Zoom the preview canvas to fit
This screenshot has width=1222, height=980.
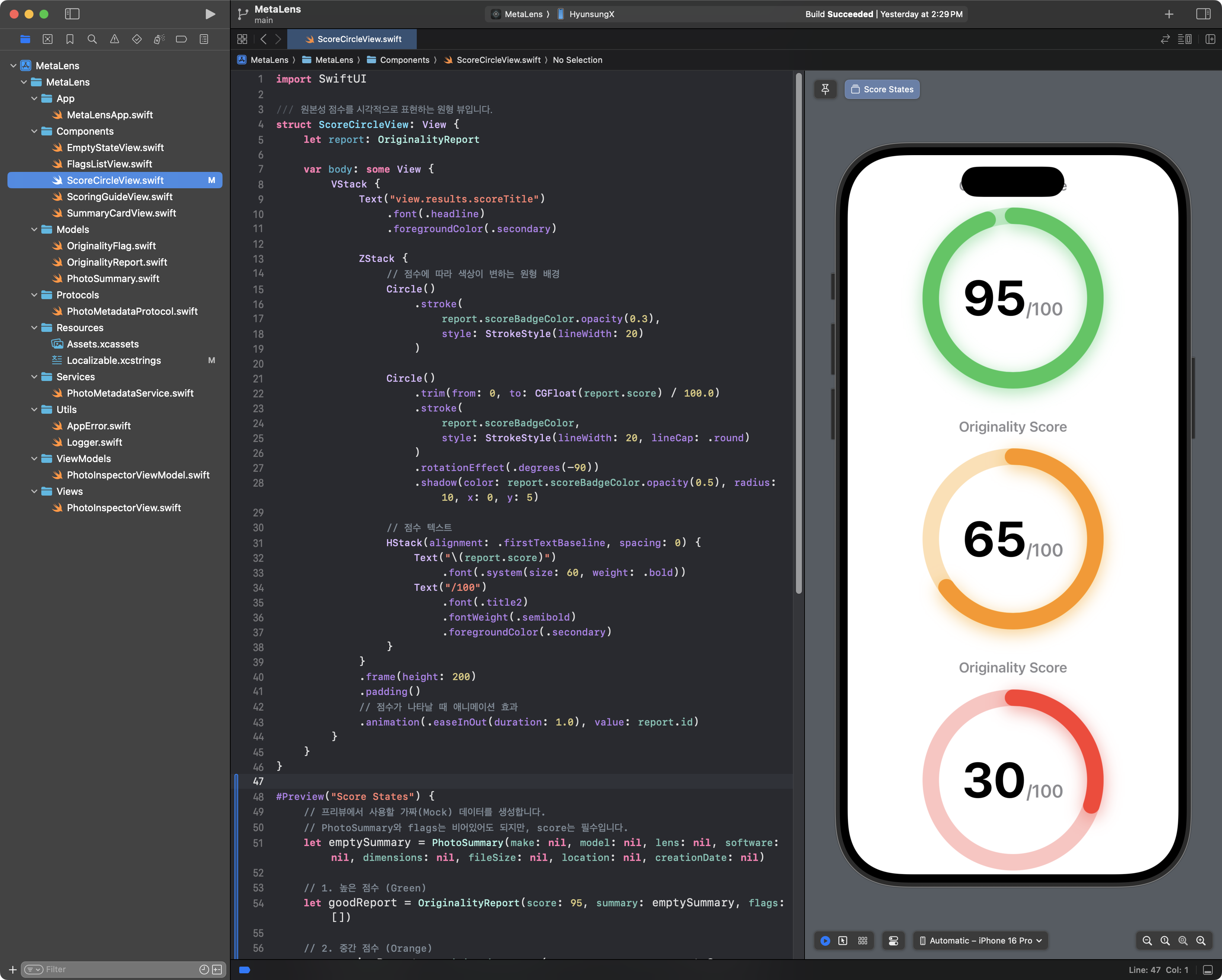[1183, 940]
